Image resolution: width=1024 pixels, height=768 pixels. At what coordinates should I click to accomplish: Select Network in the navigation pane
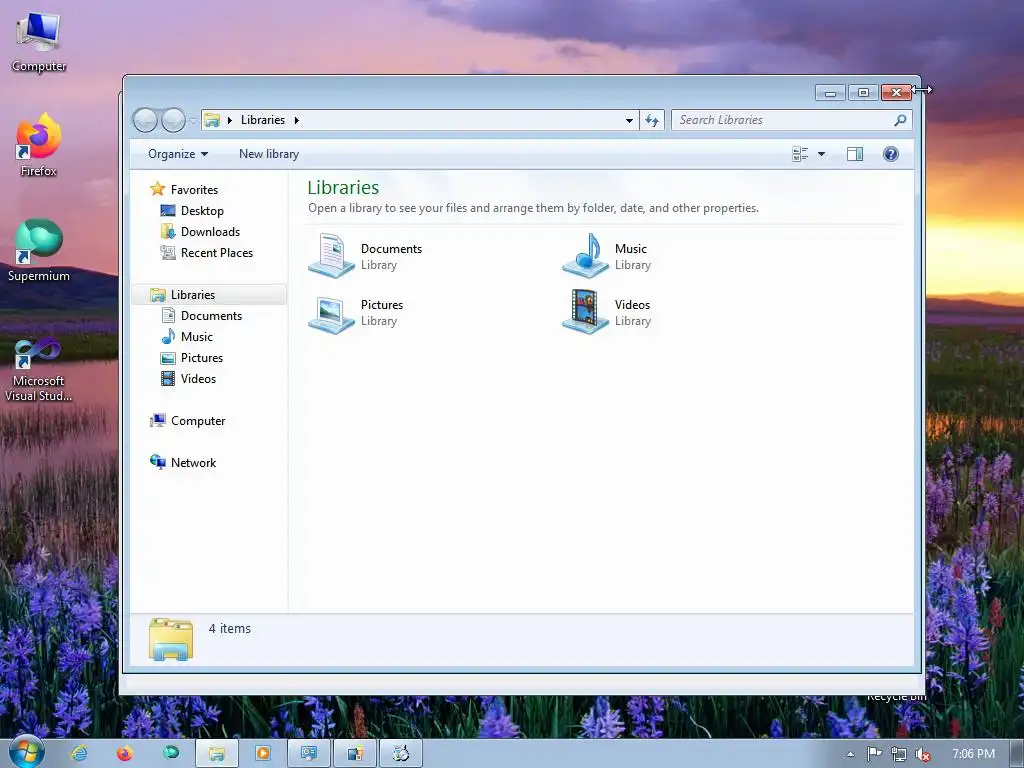point(193,462)
